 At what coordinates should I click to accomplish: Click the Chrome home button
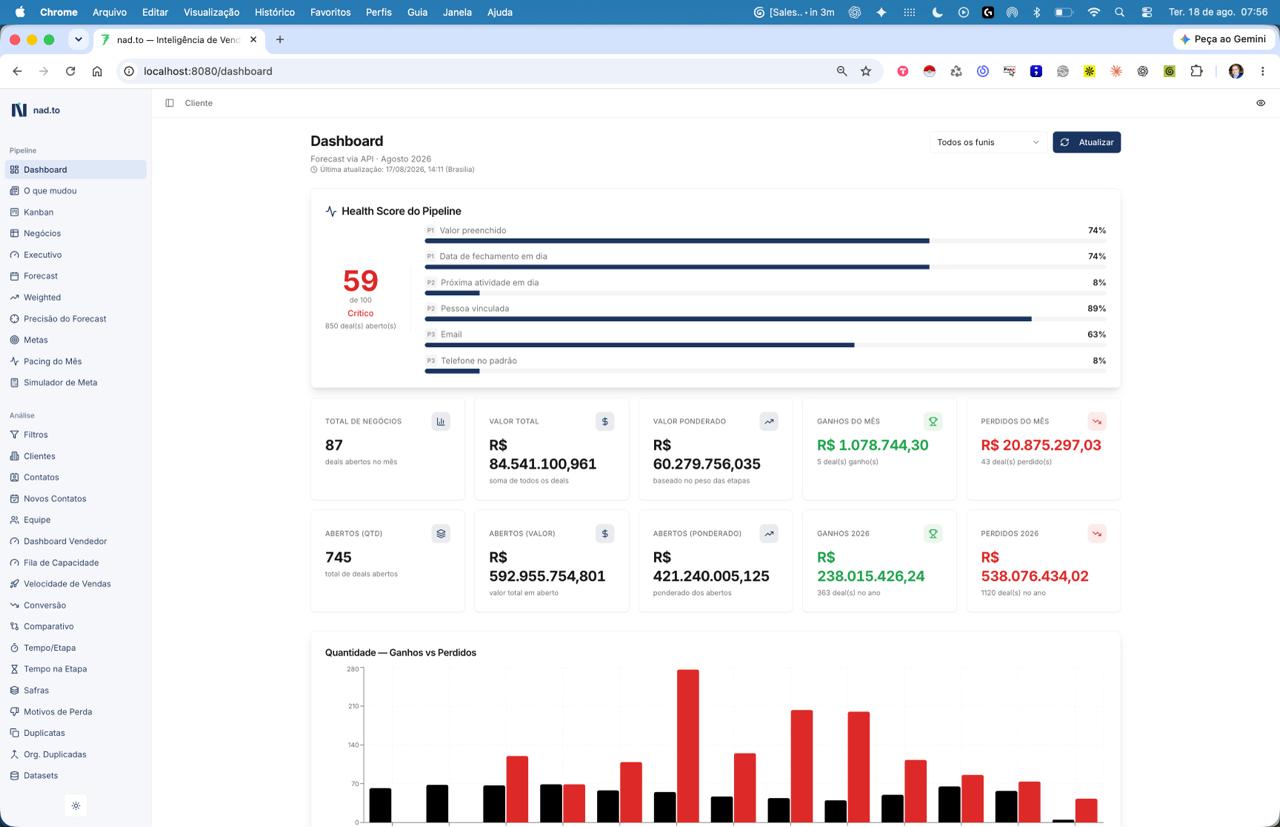tap(97, 71)
